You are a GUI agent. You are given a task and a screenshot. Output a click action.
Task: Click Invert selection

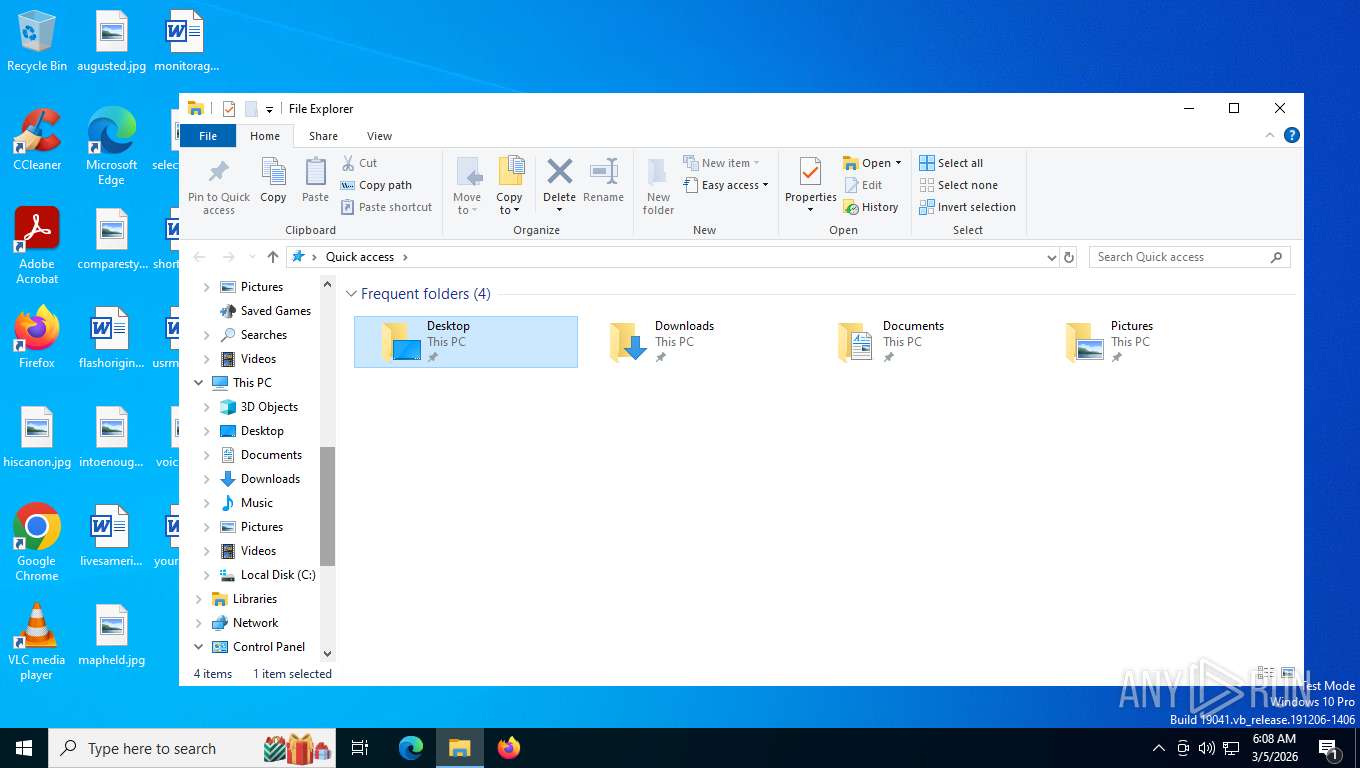[967, 207]
